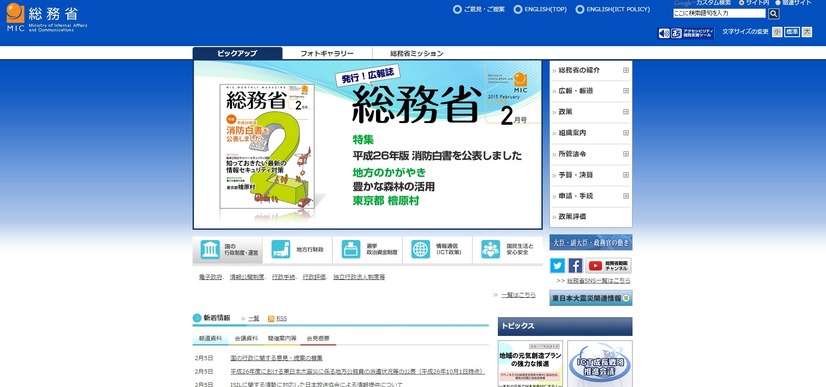This screenshot has width=826, height=387.
Task: Open the 独立行政法人制度等 link
Action: pyautogui.click(x=359, y=277)
